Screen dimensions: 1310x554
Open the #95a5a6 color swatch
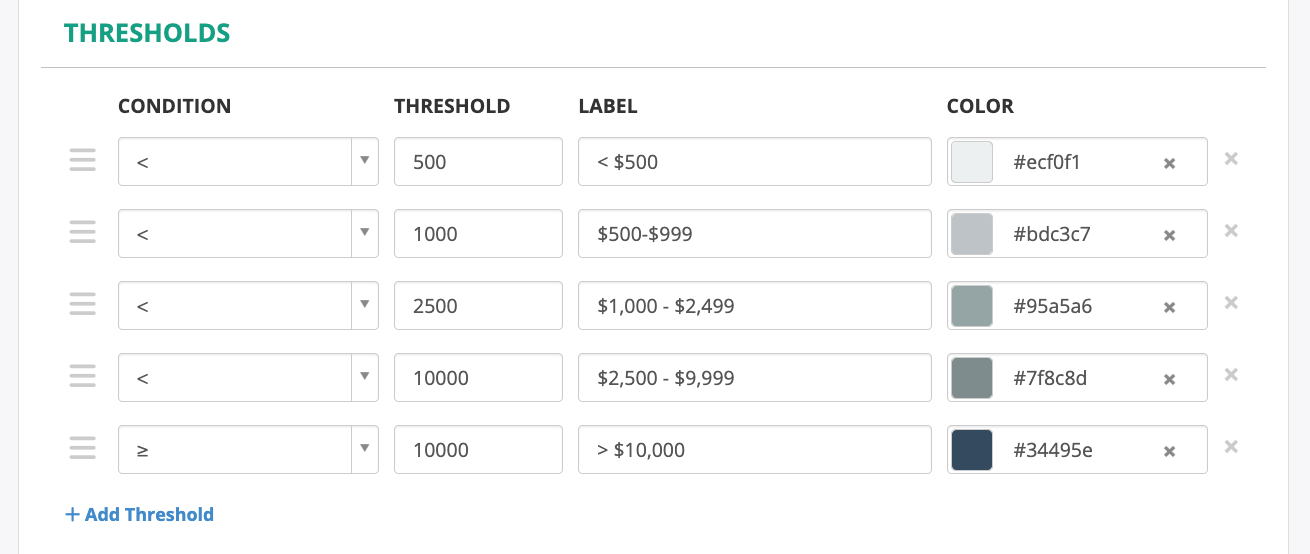972,306
